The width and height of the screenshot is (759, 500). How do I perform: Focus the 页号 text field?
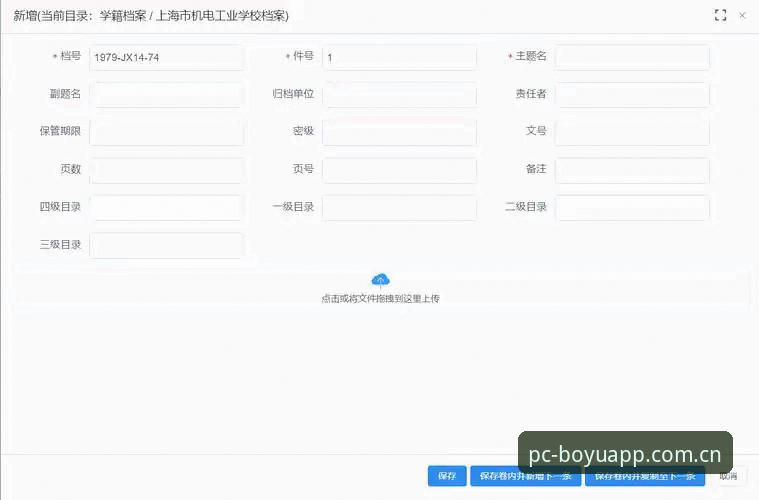click(x=399, y=170)
